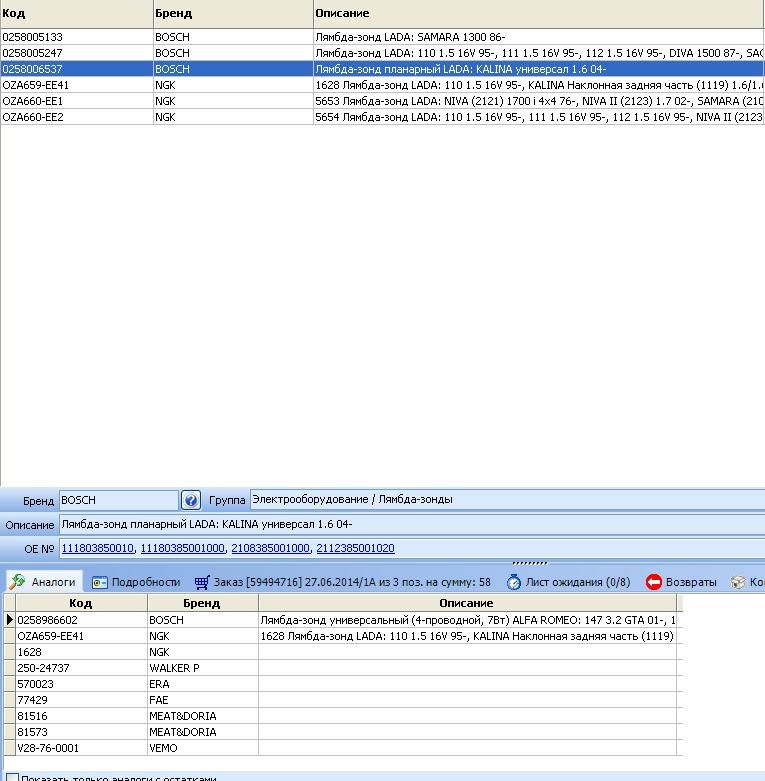Sort the analogs table by Бренд header

click(202, 603)
